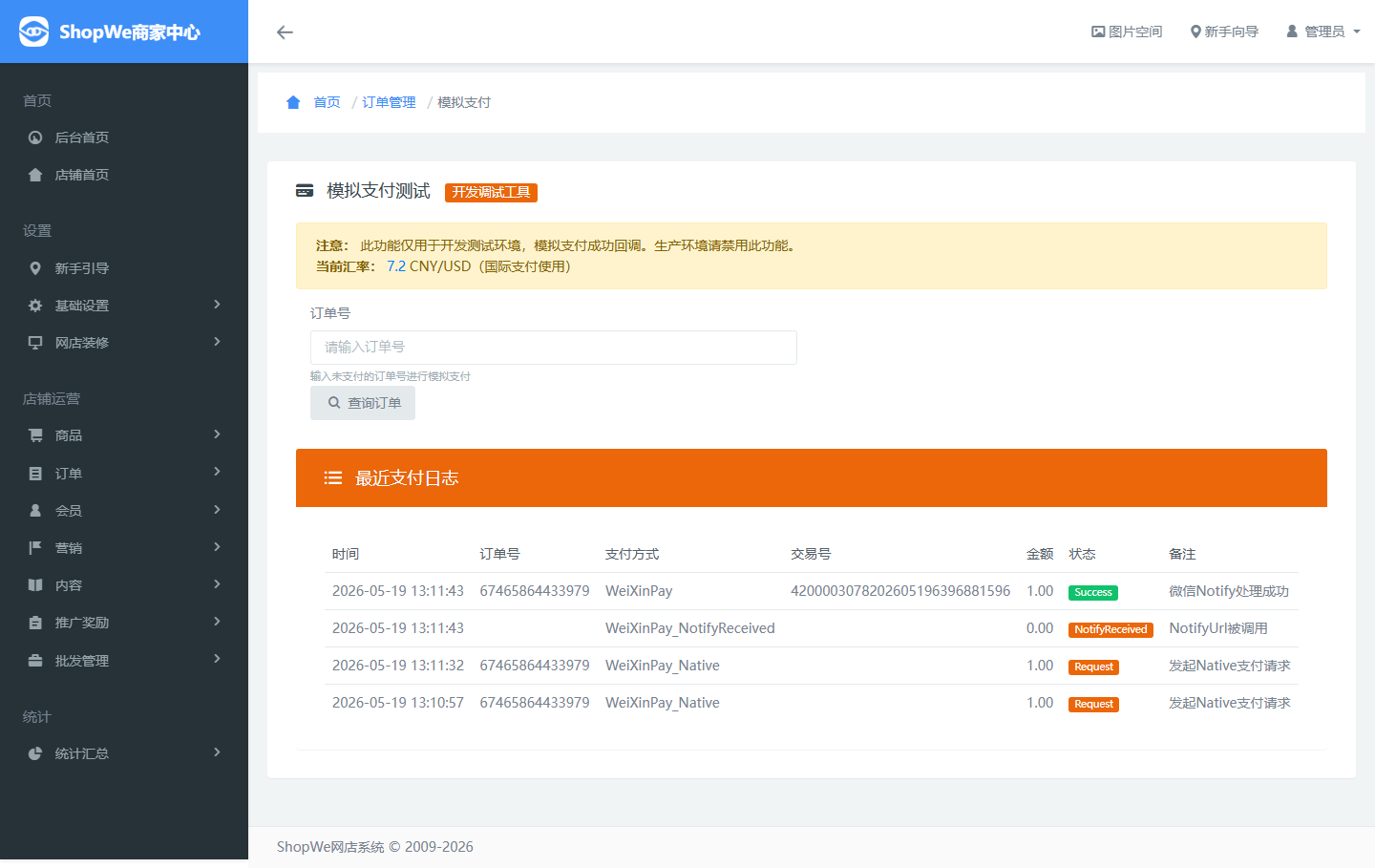The image size is (1375, 868).
Task: Click the 开发调试工具 orange badge
Action: (x=491, y=193)
